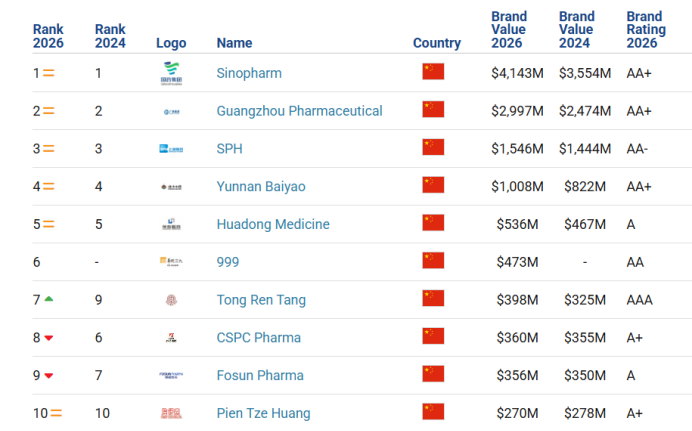Viewport: 692px width, 431px height.
Task: Sort by Brand Value 2026 header
Action: point(509,30)
